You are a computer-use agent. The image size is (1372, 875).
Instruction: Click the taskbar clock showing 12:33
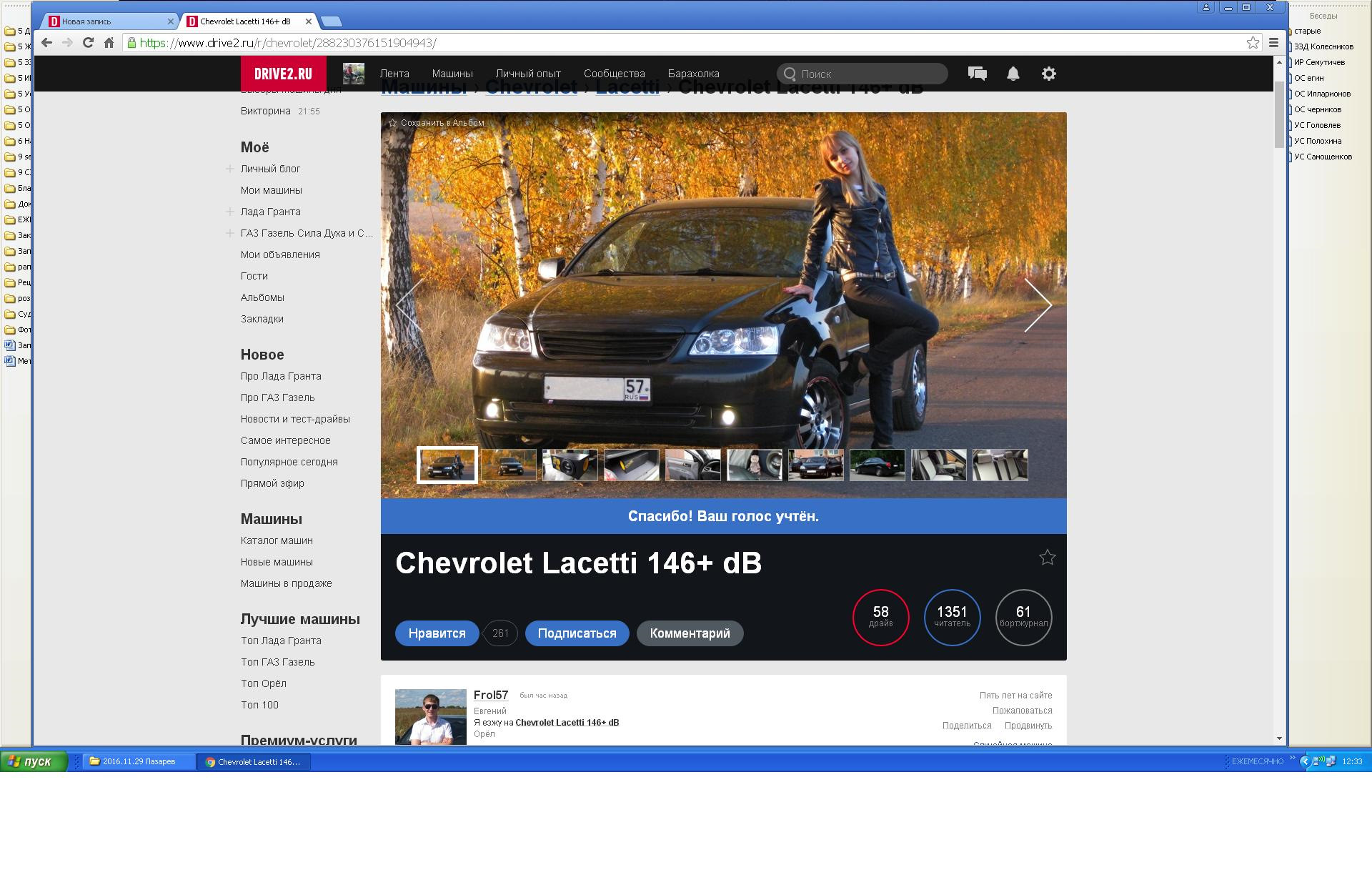point(1352,761)
